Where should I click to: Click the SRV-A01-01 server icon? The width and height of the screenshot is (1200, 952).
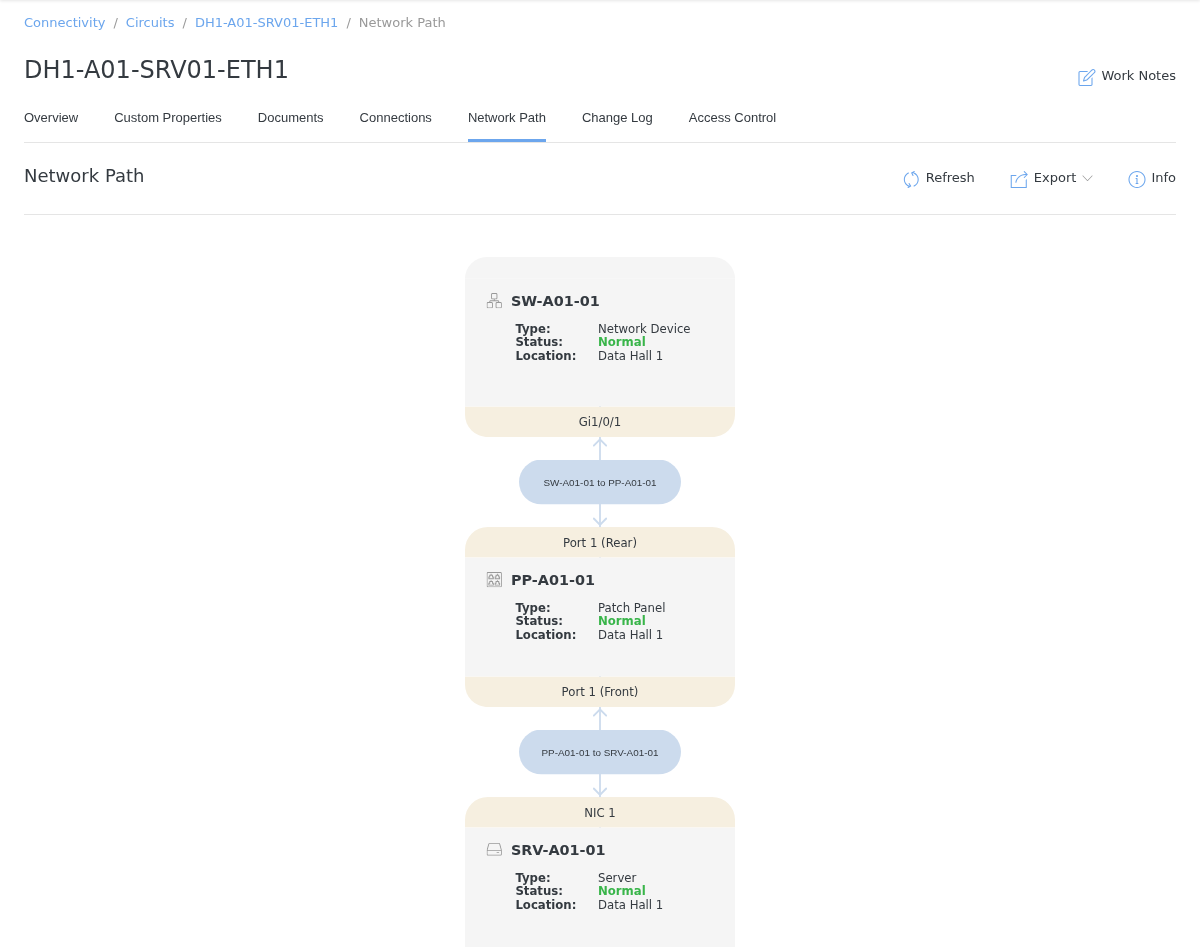(494, 849)
